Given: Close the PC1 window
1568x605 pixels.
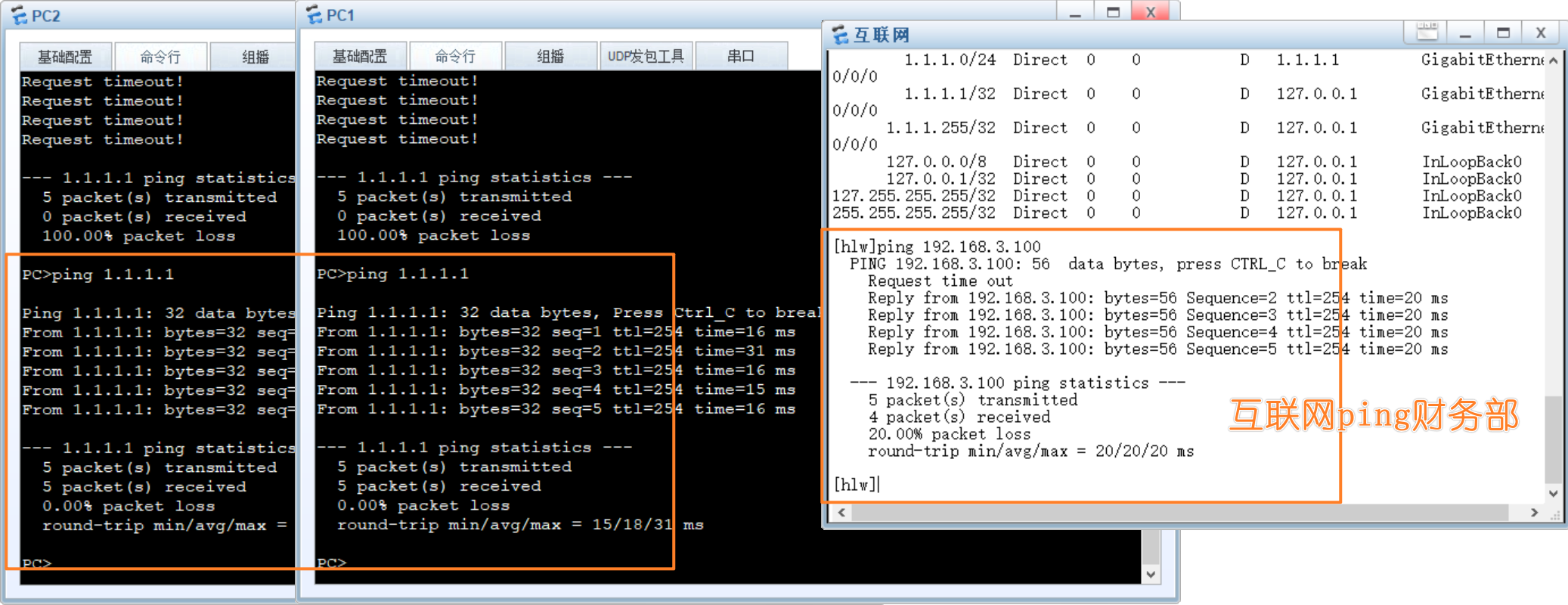Looking at the screenshot, I should pyautogui.click(x=1150, y=11).
